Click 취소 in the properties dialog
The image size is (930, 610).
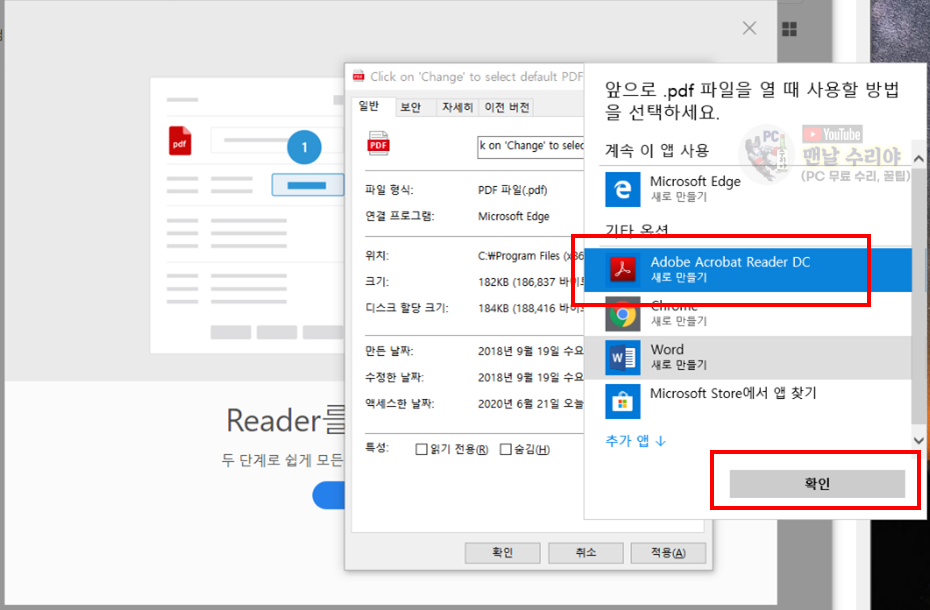585,552
